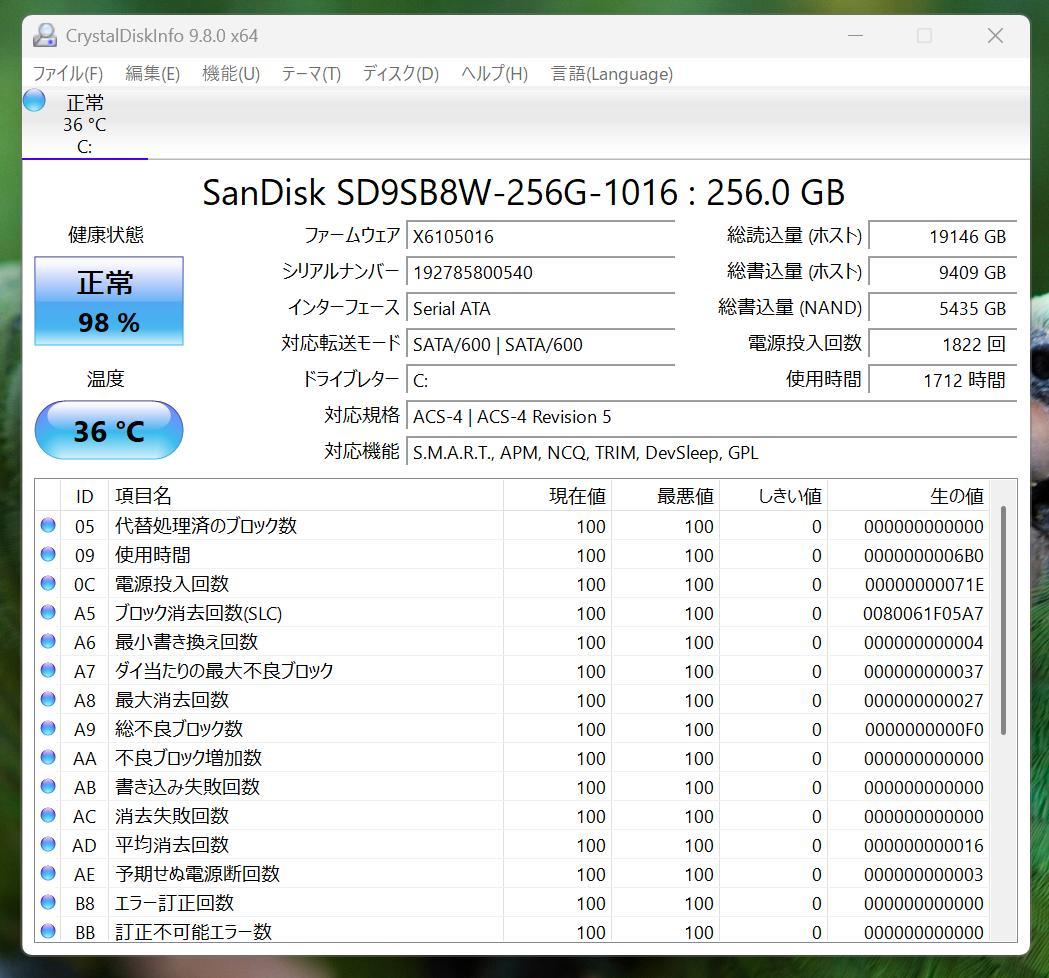Click the blue health orb for drive C:
The height and width of the screenshot is (978, 1049).
tap(34, 100)
